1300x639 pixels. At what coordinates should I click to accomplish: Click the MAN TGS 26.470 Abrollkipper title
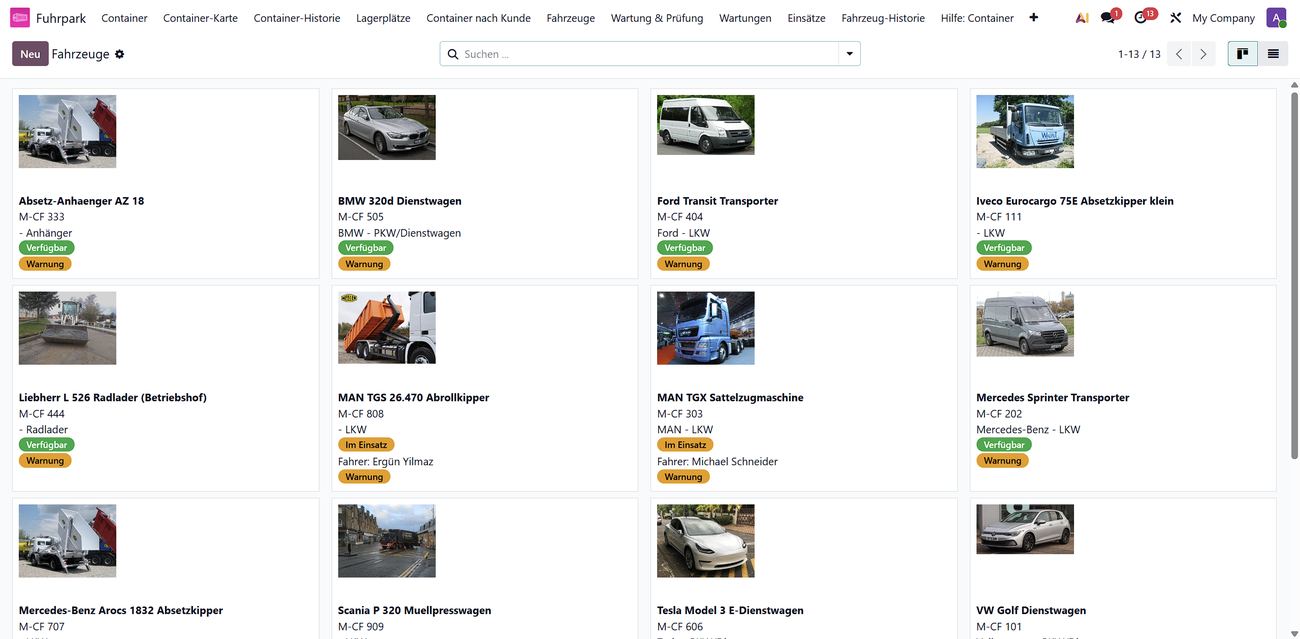tap(413, 398)
